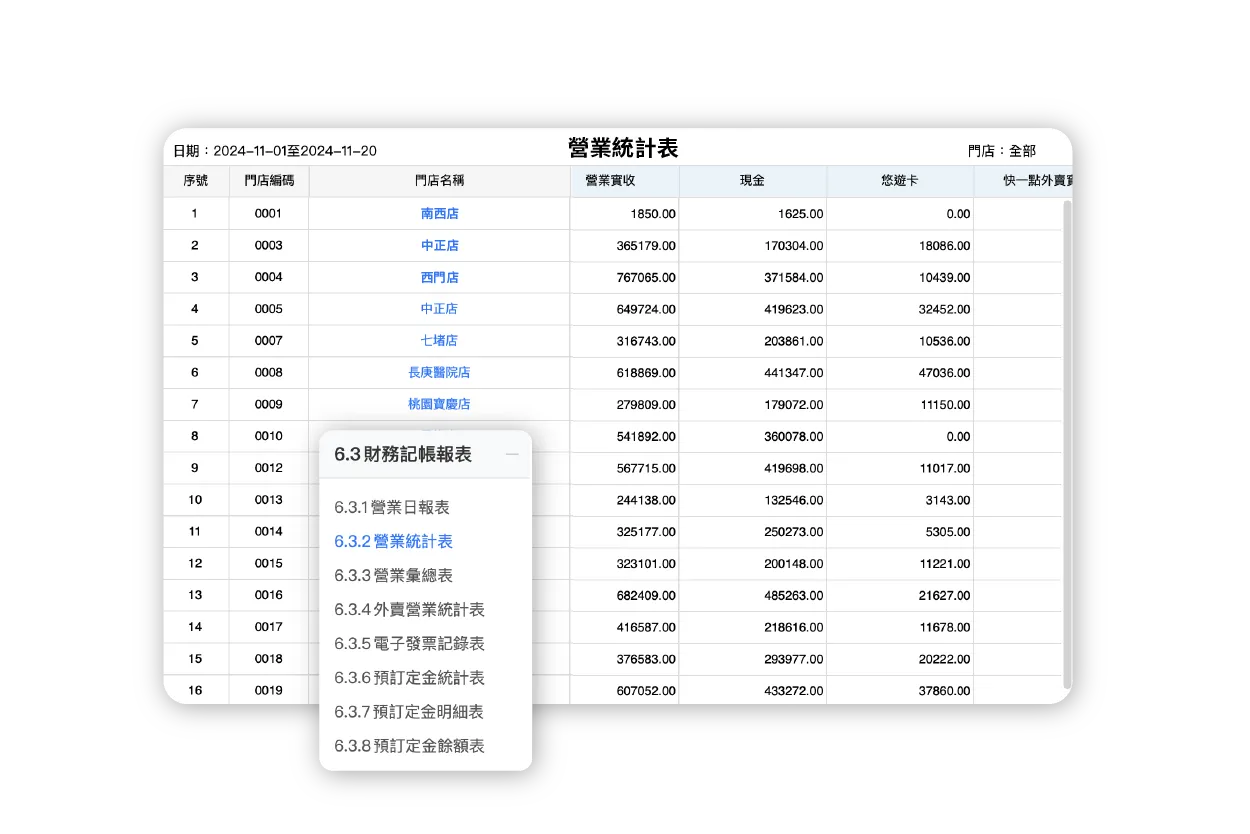Click the 門店編碼 column header

(269, 181)
